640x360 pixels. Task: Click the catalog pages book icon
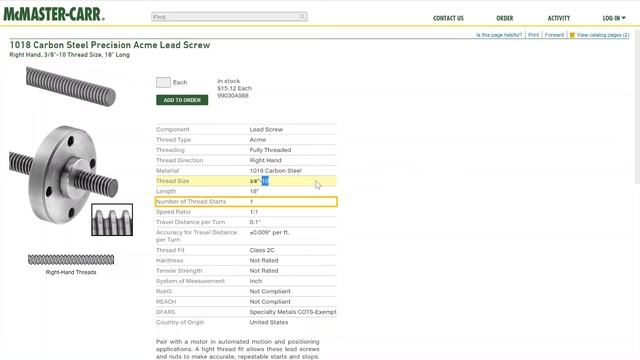572,35
